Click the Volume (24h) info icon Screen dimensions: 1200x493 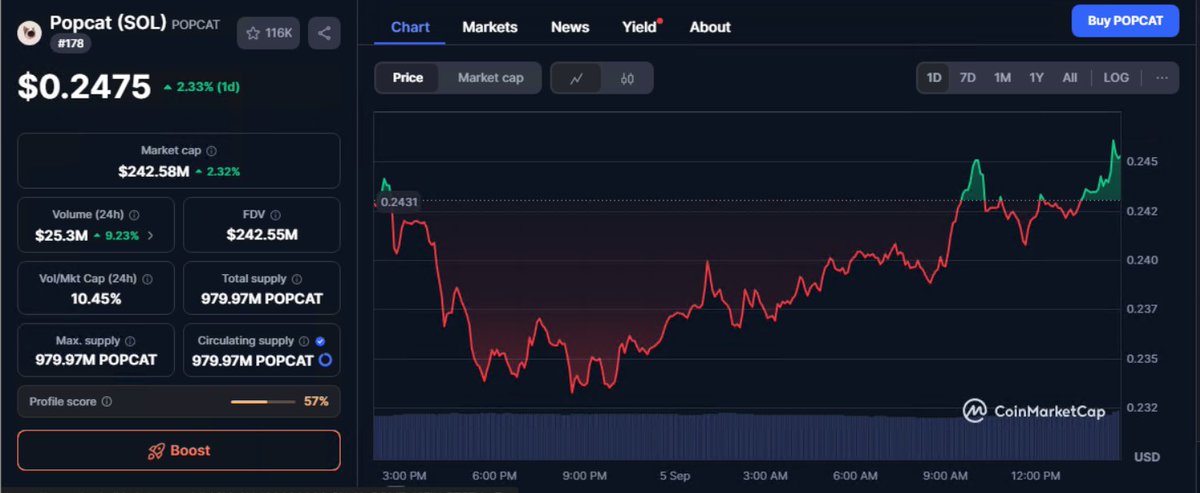(134, 214)
